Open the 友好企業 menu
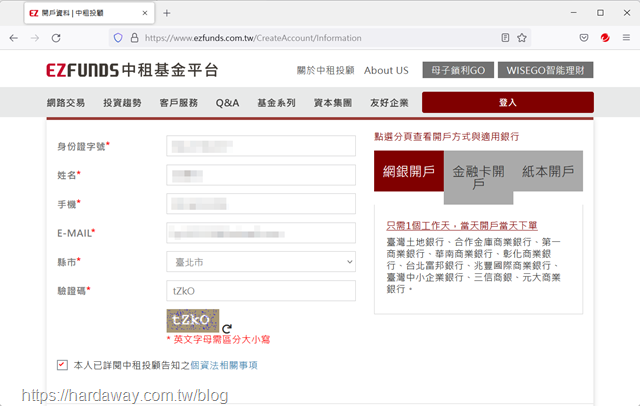This screenshot has height=406, width=640. 389,103
